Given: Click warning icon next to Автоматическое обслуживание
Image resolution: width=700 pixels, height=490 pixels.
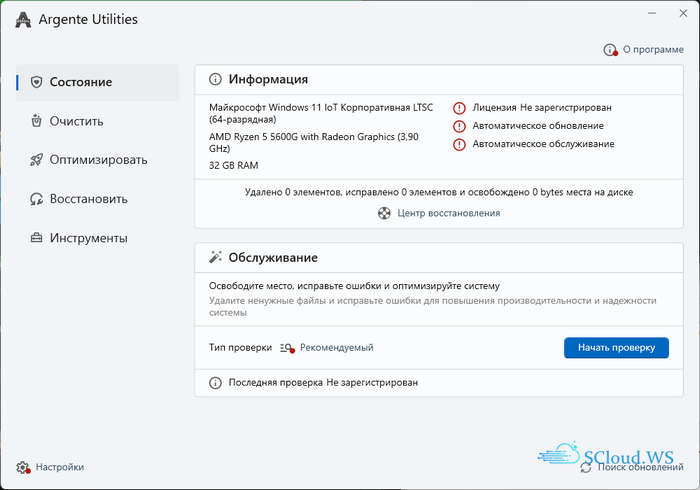Looking at the screenshot, I should pos(459,145).
